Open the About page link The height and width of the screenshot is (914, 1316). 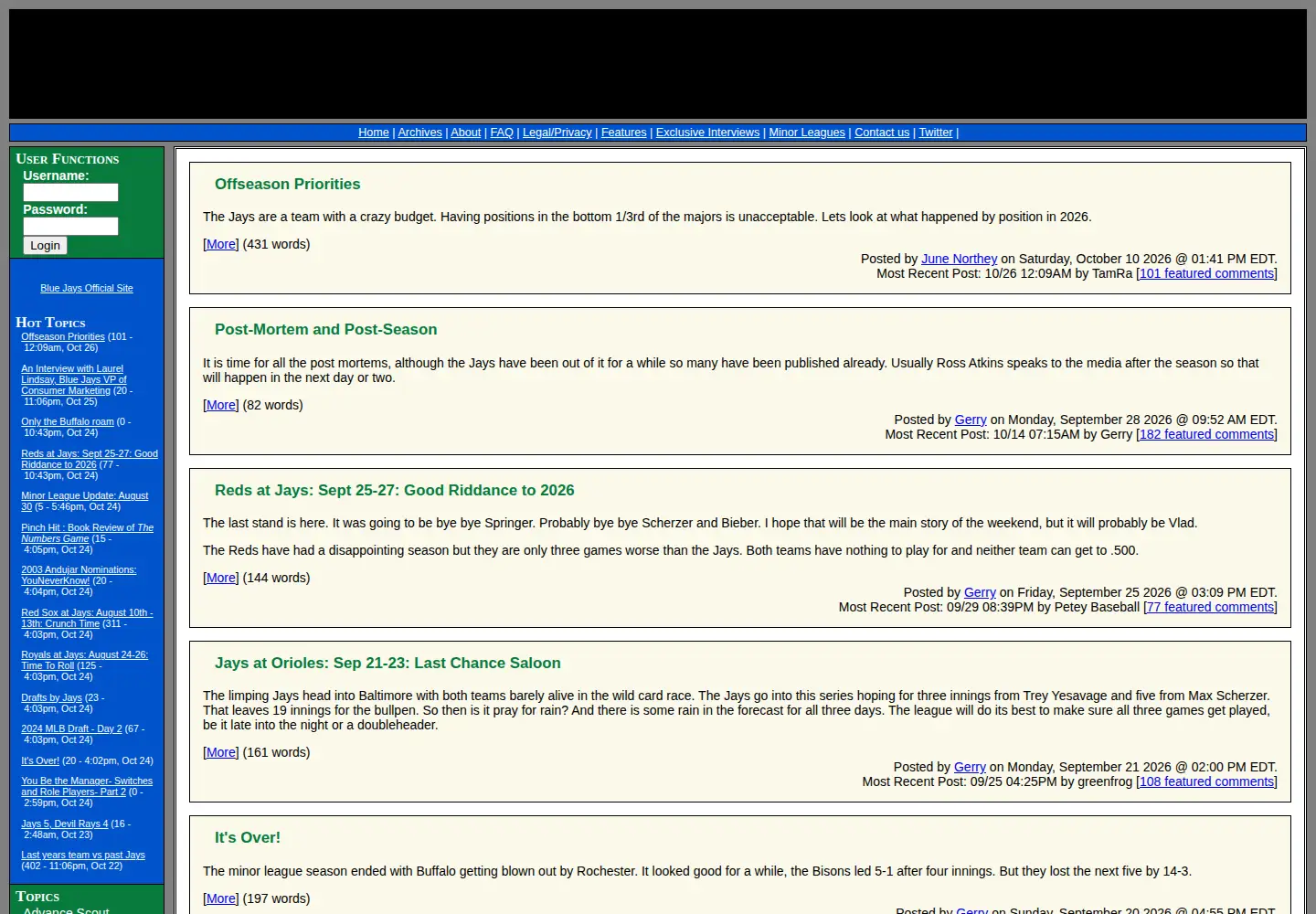pyautogui.click(x=465, y=133)
